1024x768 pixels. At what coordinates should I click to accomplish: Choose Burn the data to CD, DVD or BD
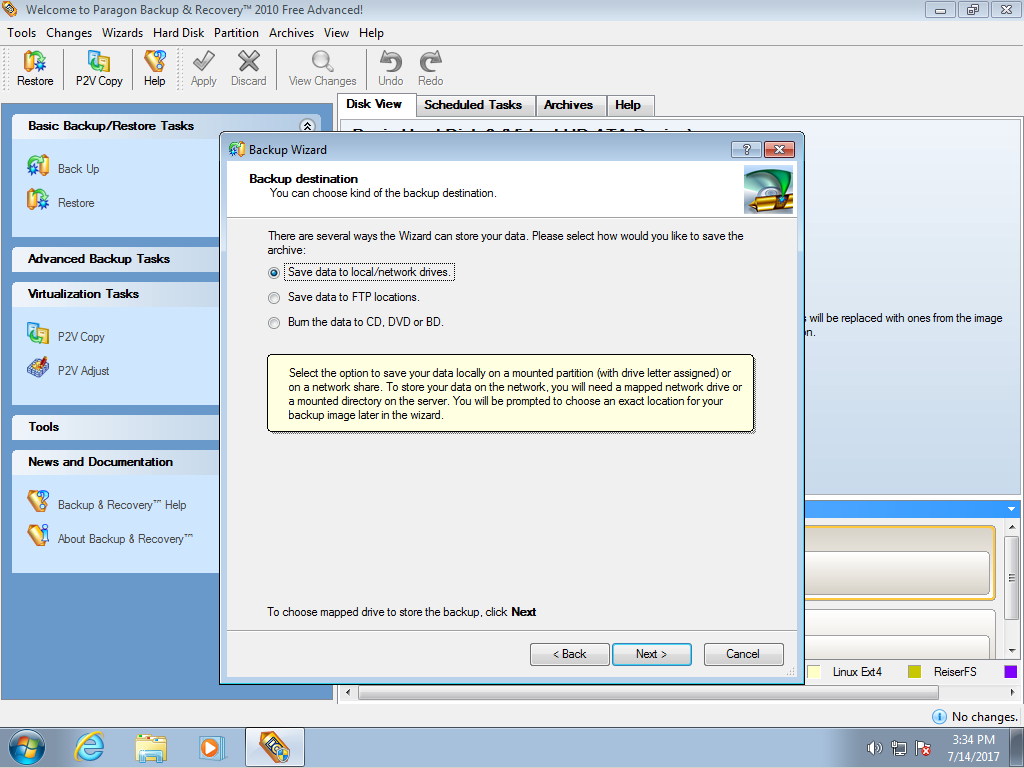pyautogui.click(x=274, y=322)
